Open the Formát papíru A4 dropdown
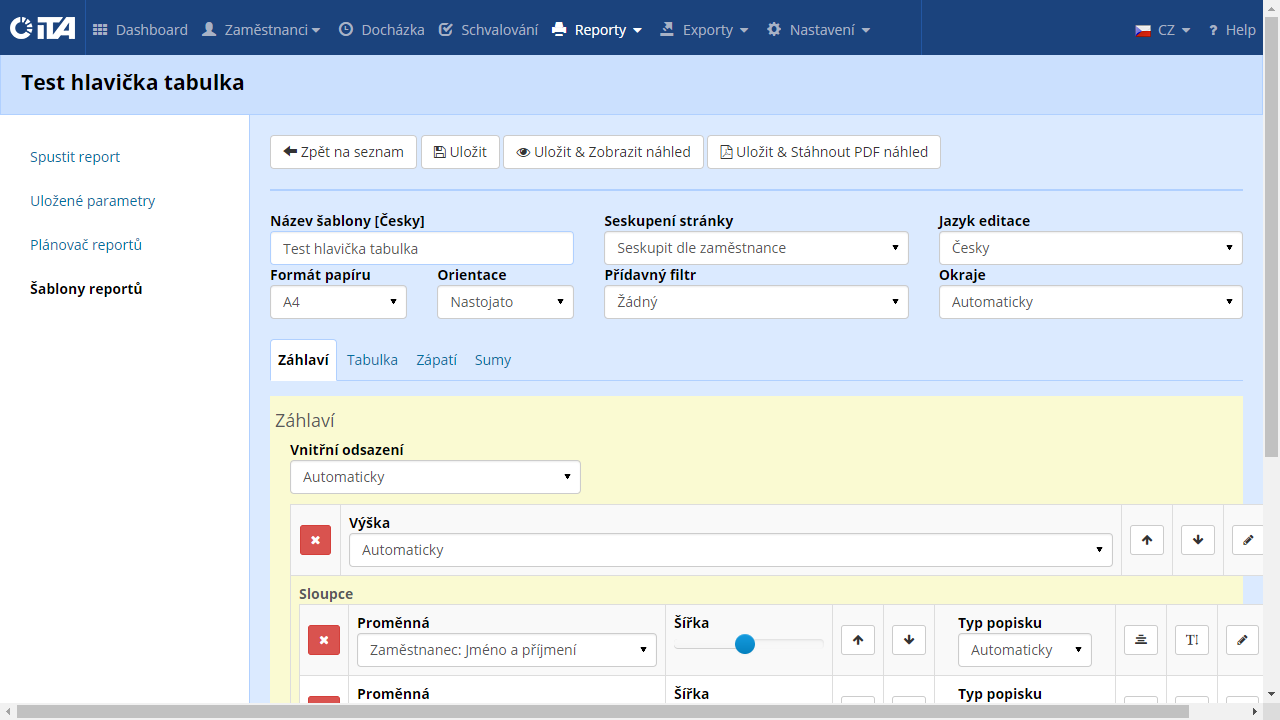This screenshot has height=720, width=1280. [x=338, y=302]
